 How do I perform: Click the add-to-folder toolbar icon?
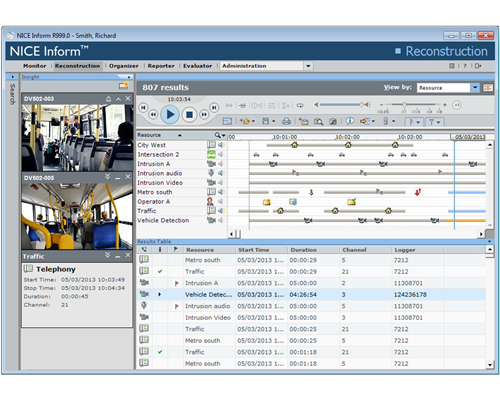pyautogui.click(x=303, y=121)
